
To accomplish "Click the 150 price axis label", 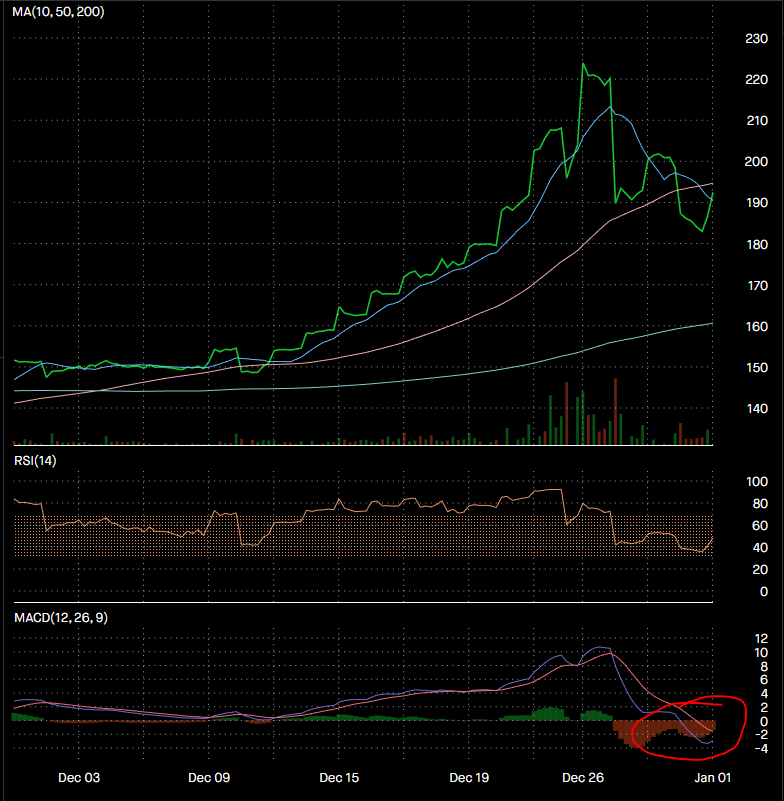I will coord(756,368).
